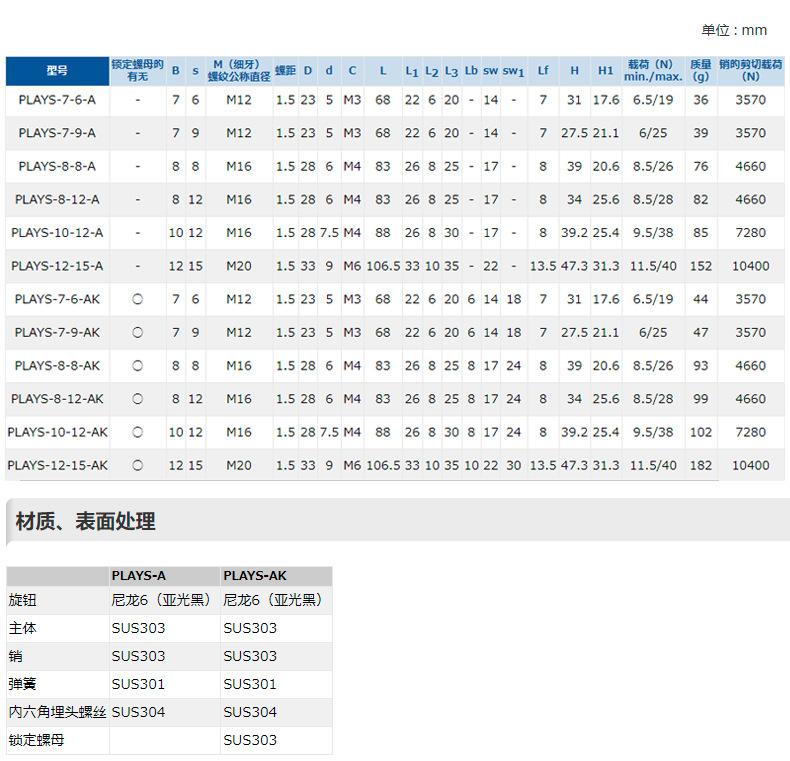Click the 材质、表面处理 section heading
The image size is (790, 761).
(86, 521)
